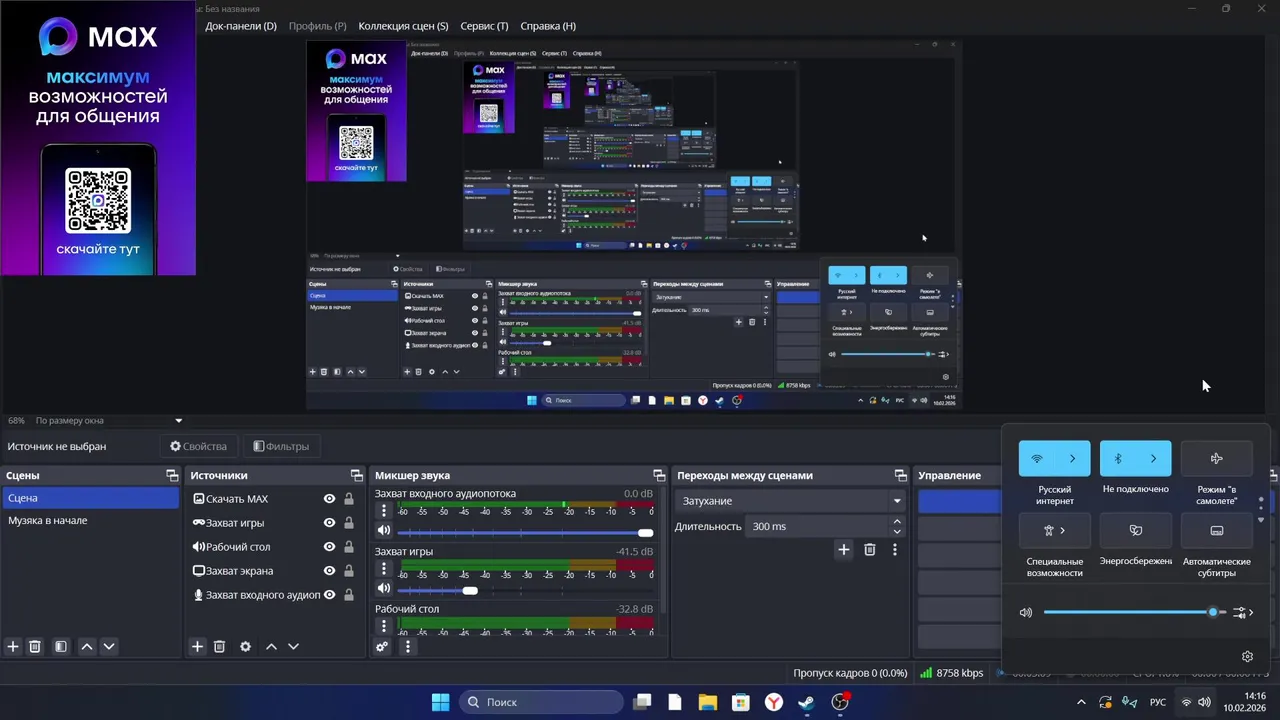The width and height of the screenshot is (1280, 720).
Task: Add a scene transition with the plus icon
Action: click(844, 549)
